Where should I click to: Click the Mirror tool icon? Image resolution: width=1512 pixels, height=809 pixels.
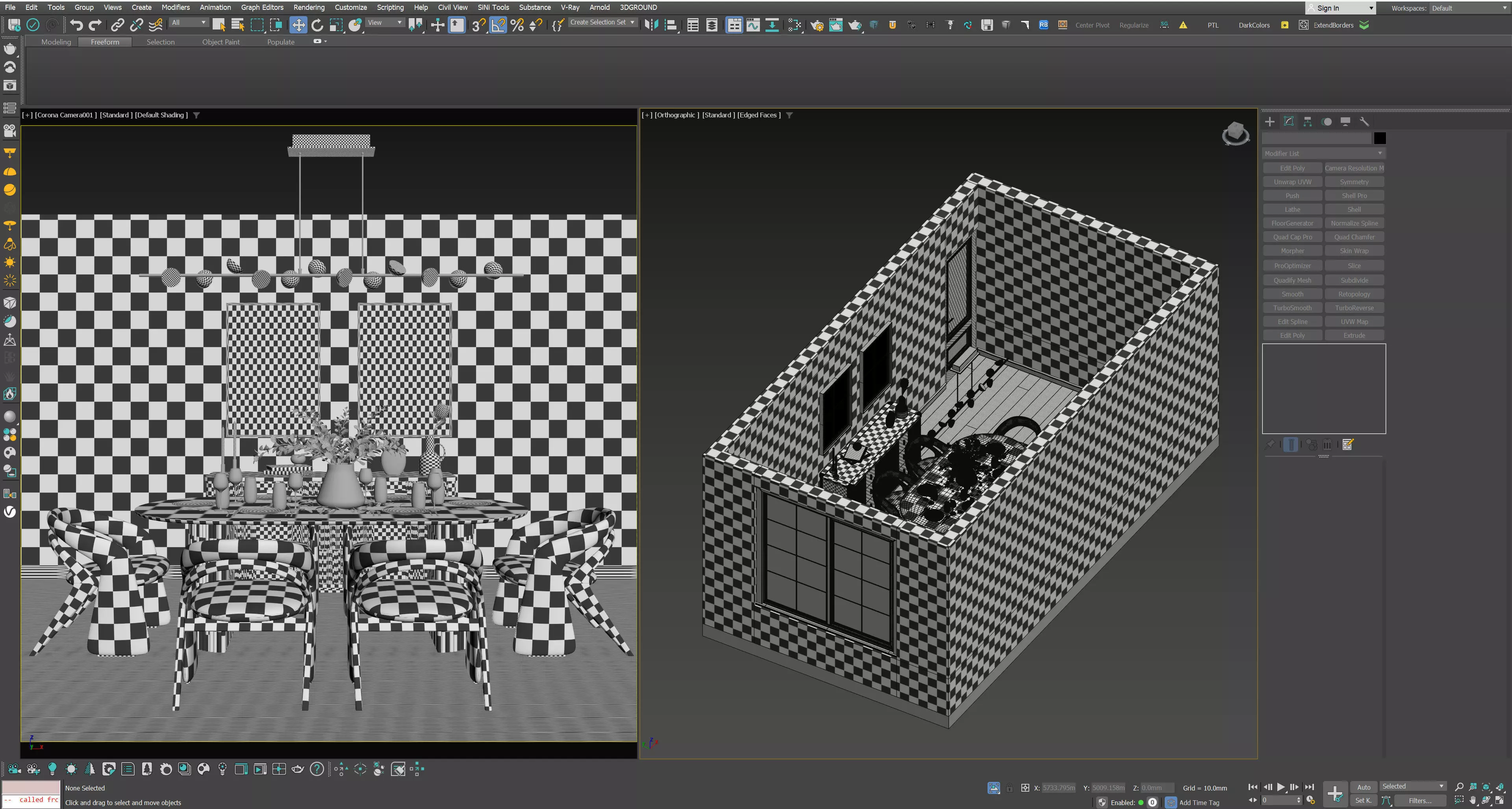pyautogui.click(x=651, y=25)
